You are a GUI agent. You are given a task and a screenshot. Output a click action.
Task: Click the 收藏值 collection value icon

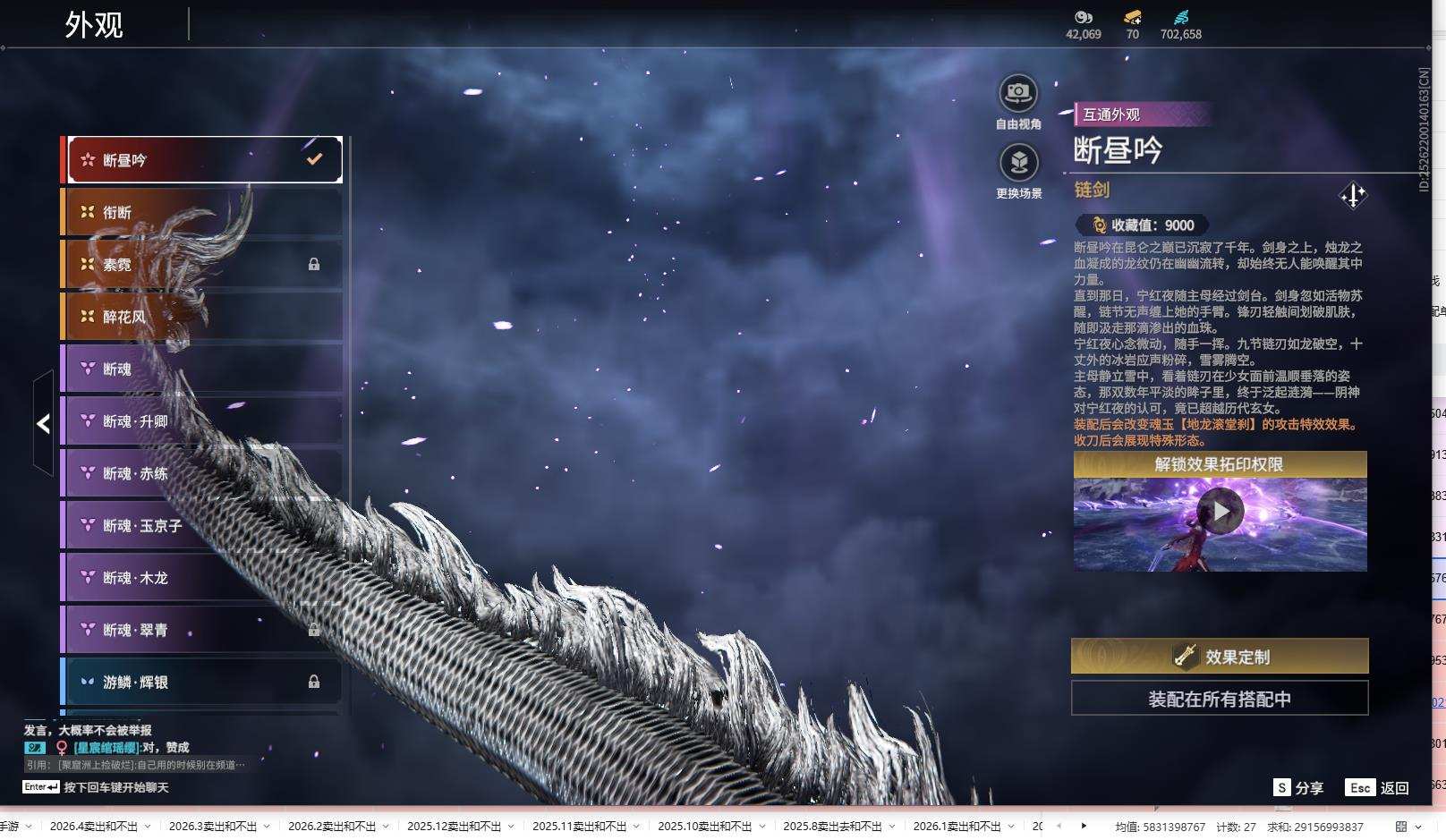pos(1099,225)
